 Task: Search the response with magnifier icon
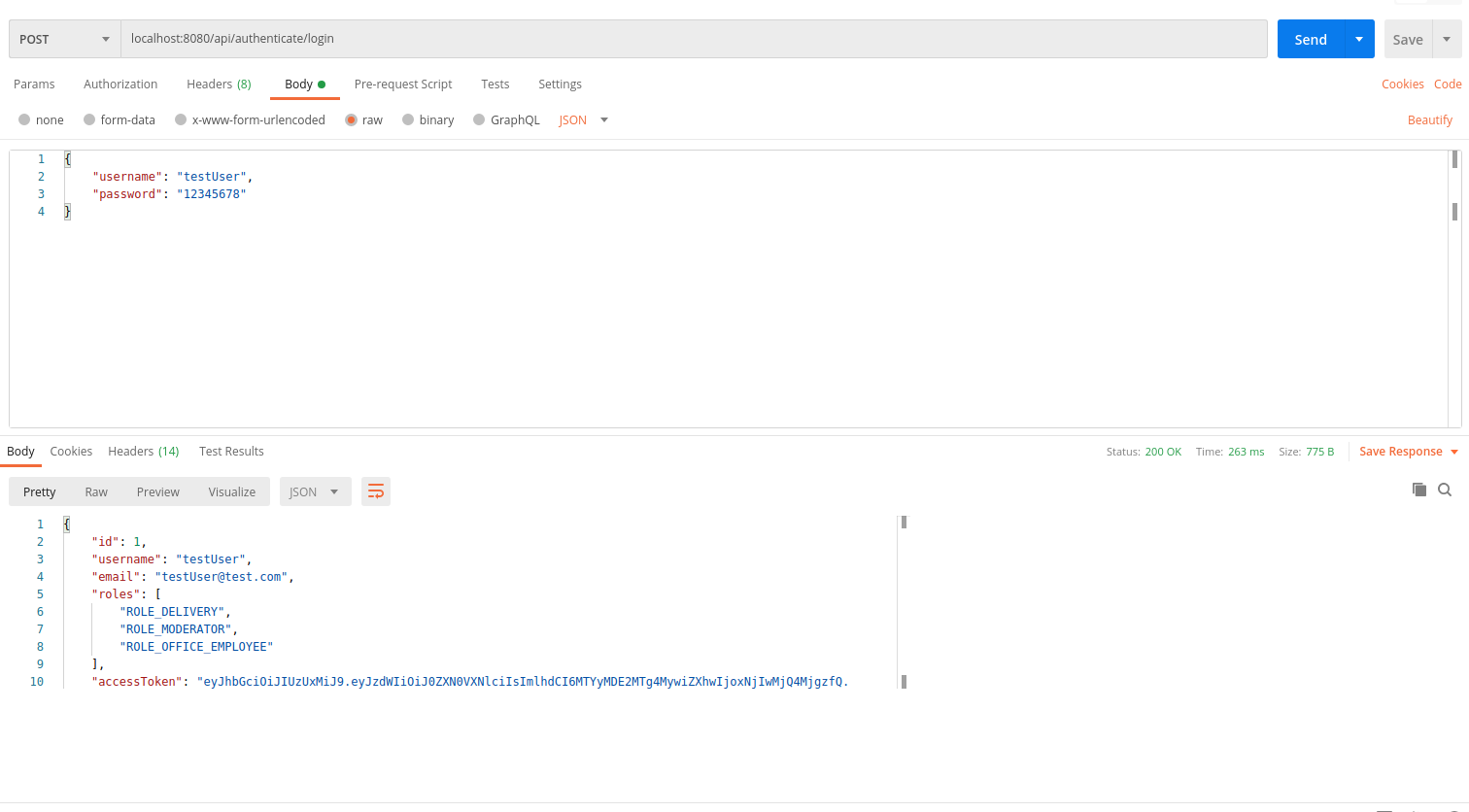point(1445,490)
